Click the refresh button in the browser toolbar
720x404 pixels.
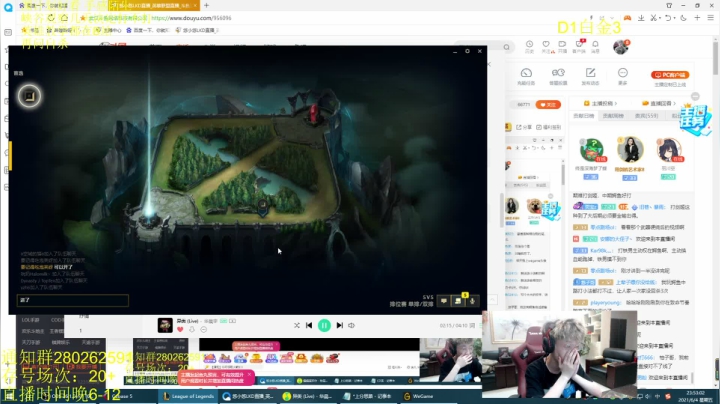tap(51, 18)
